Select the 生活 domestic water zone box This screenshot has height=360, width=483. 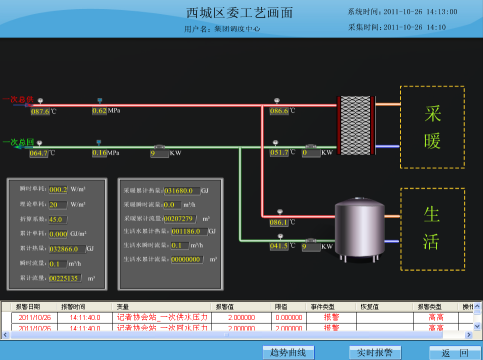432,229
